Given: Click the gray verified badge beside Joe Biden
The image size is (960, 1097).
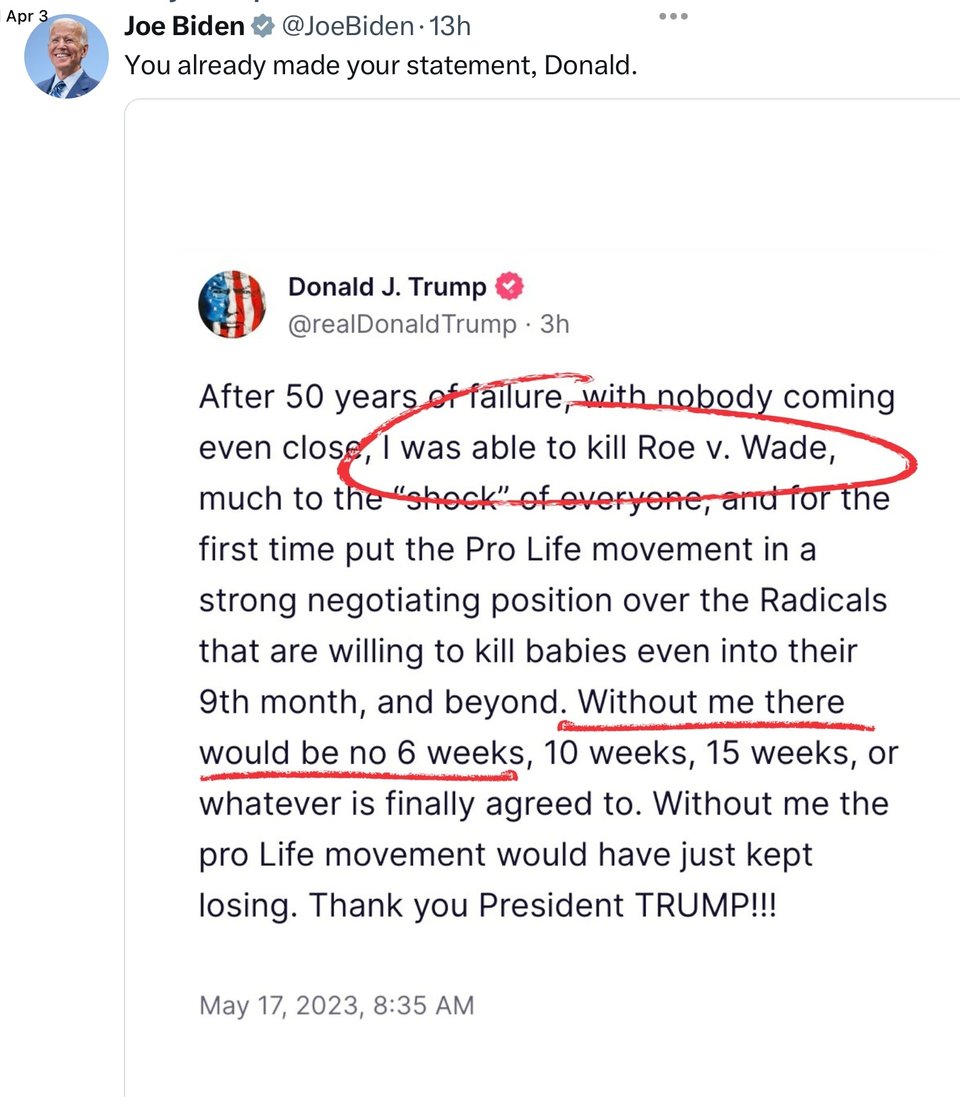Looking at the screenshot, I should pyautogui.click(x=261, y=28).
